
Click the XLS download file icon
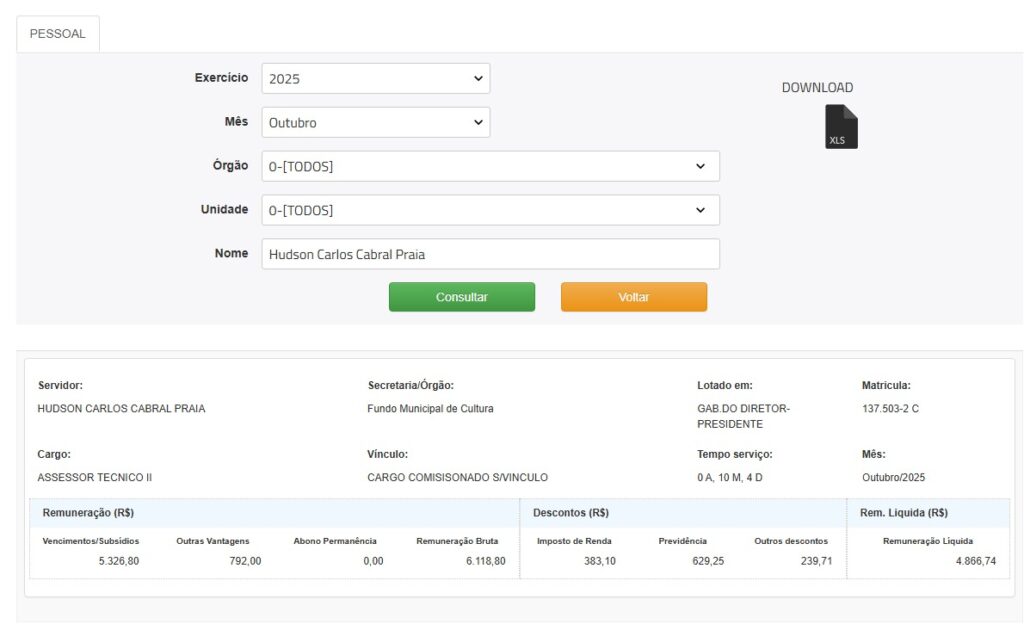click(x=840, y=127)
